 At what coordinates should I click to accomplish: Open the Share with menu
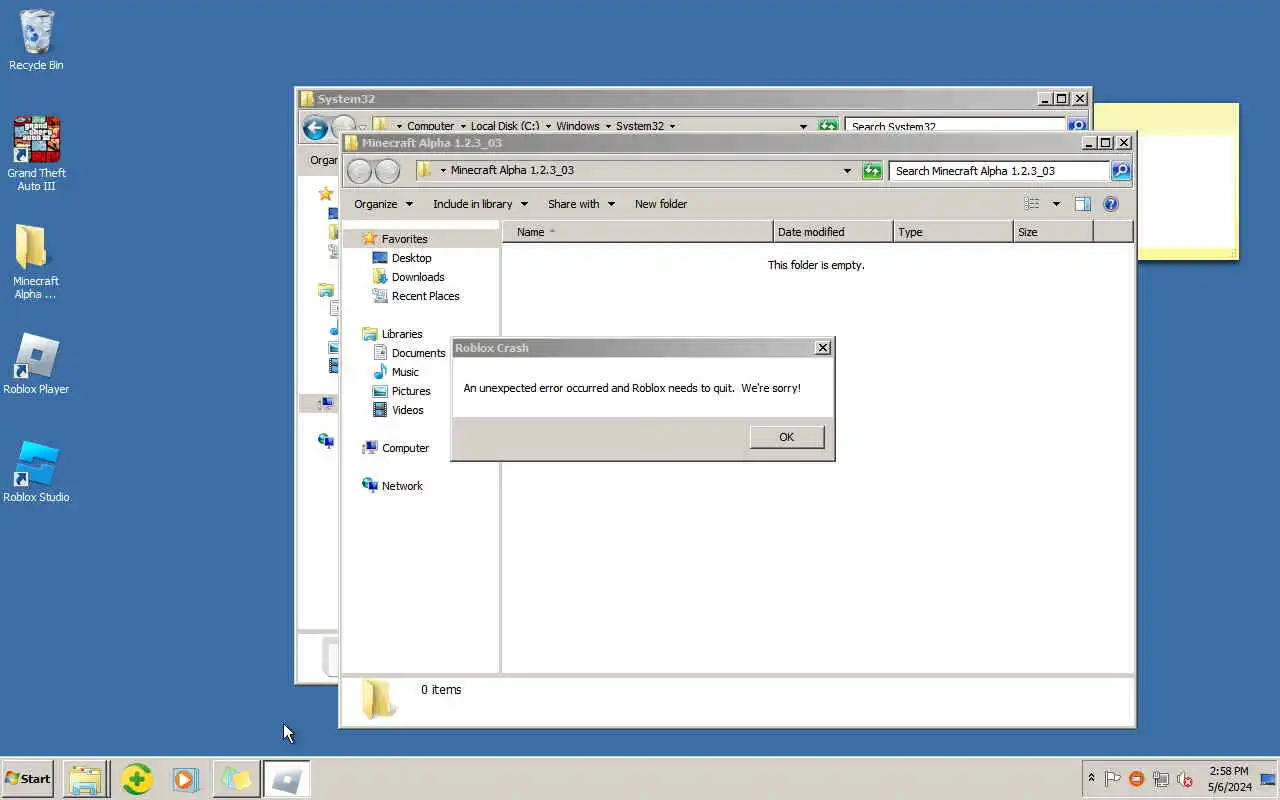[580, 204]
